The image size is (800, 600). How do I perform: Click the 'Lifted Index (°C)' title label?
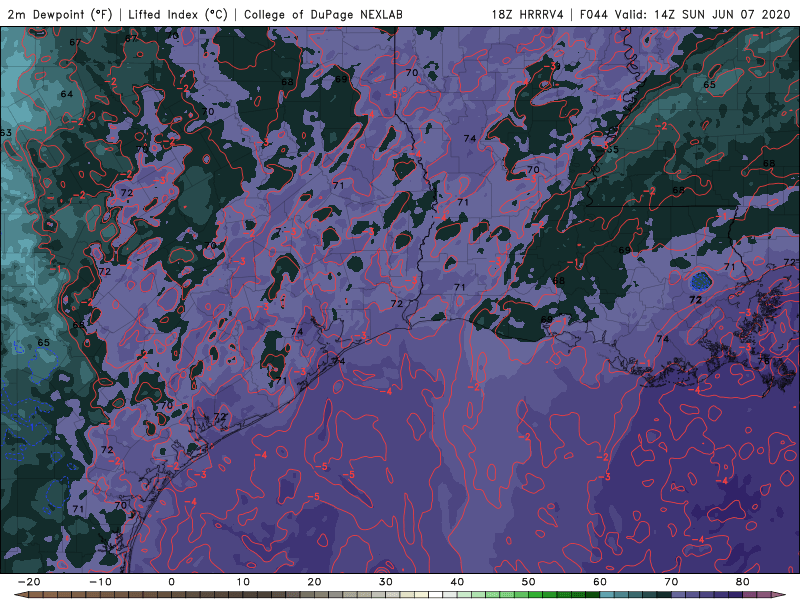(x=178, y=14)
